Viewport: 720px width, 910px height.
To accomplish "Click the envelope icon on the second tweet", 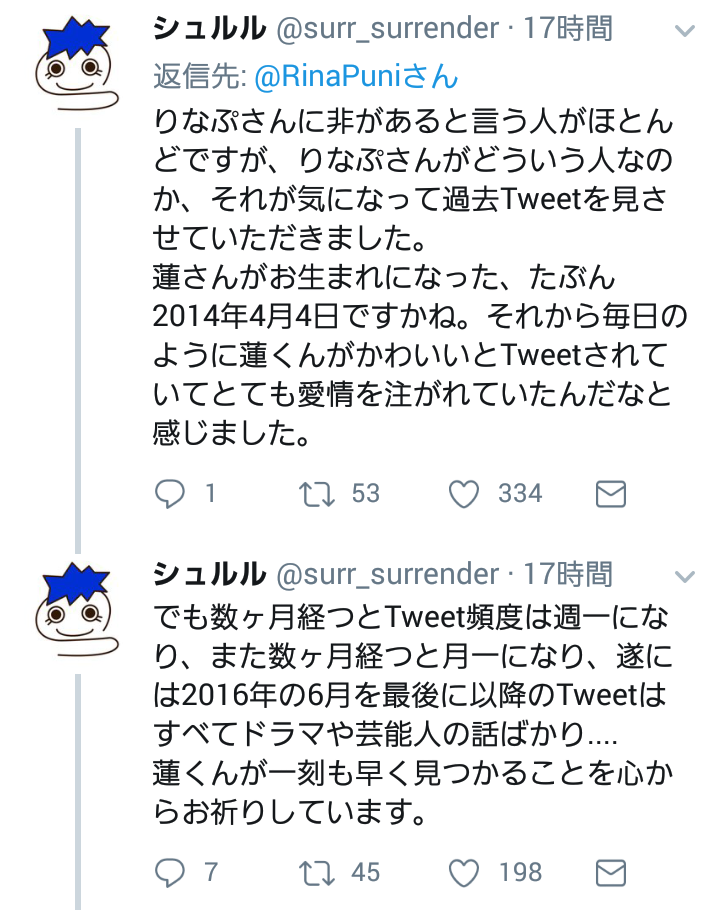I will [613, 871].
